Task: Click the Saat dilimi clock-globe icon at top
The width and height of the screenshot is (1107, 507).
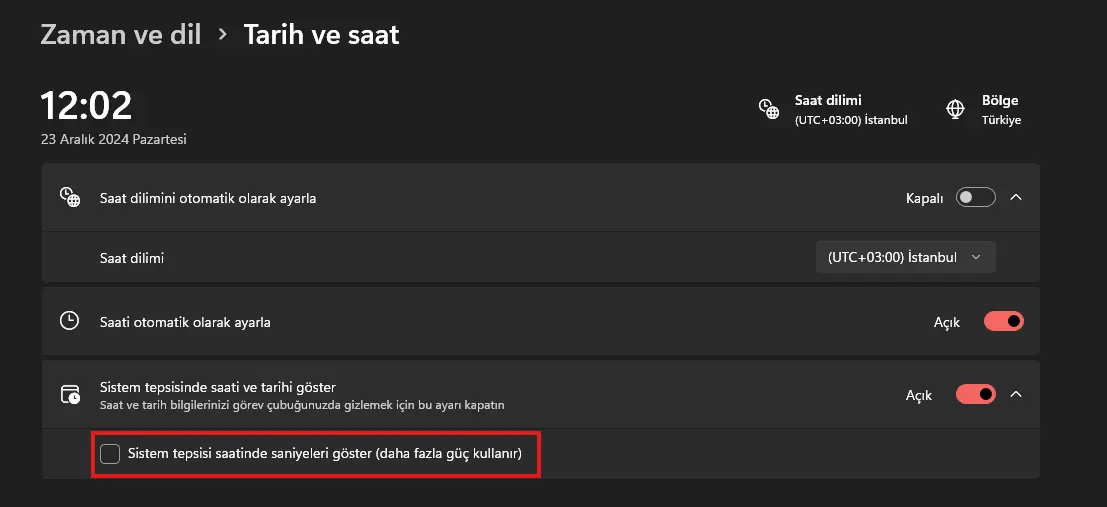Action: click(769, 109)
